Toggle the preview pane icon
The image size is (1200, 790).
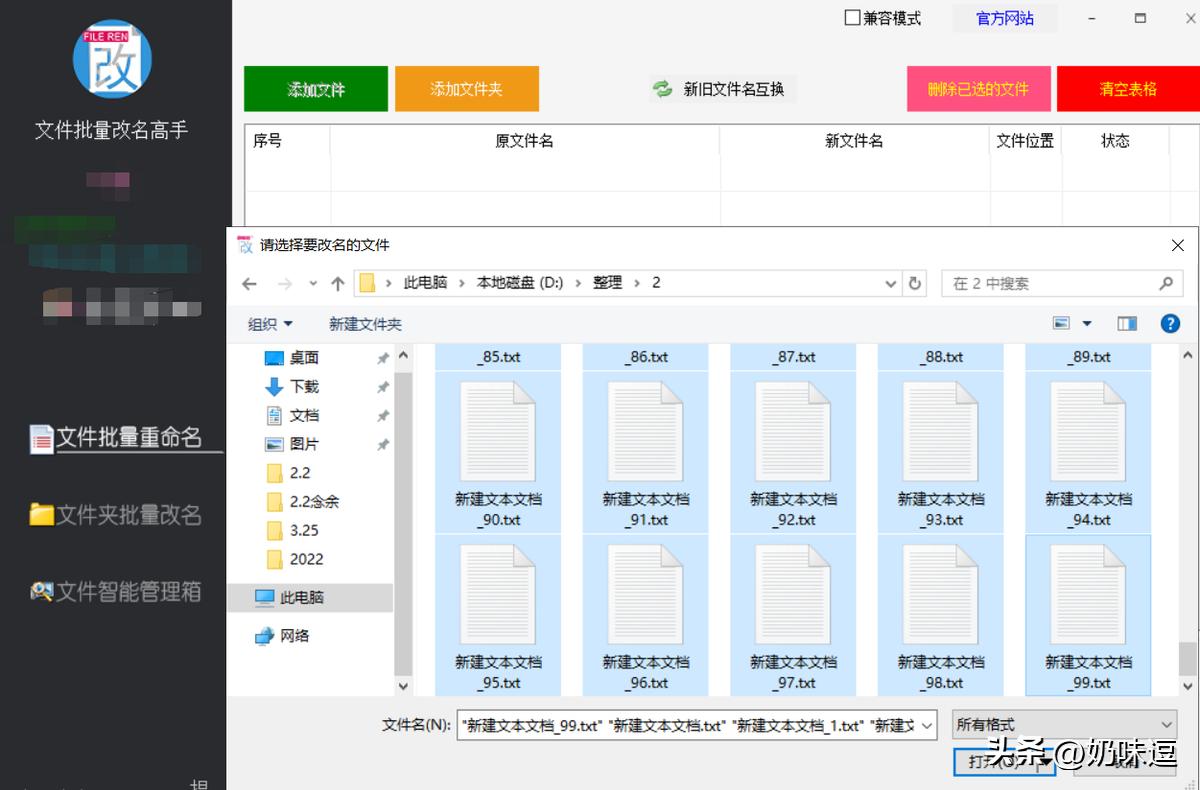[x=1127, y=322]
